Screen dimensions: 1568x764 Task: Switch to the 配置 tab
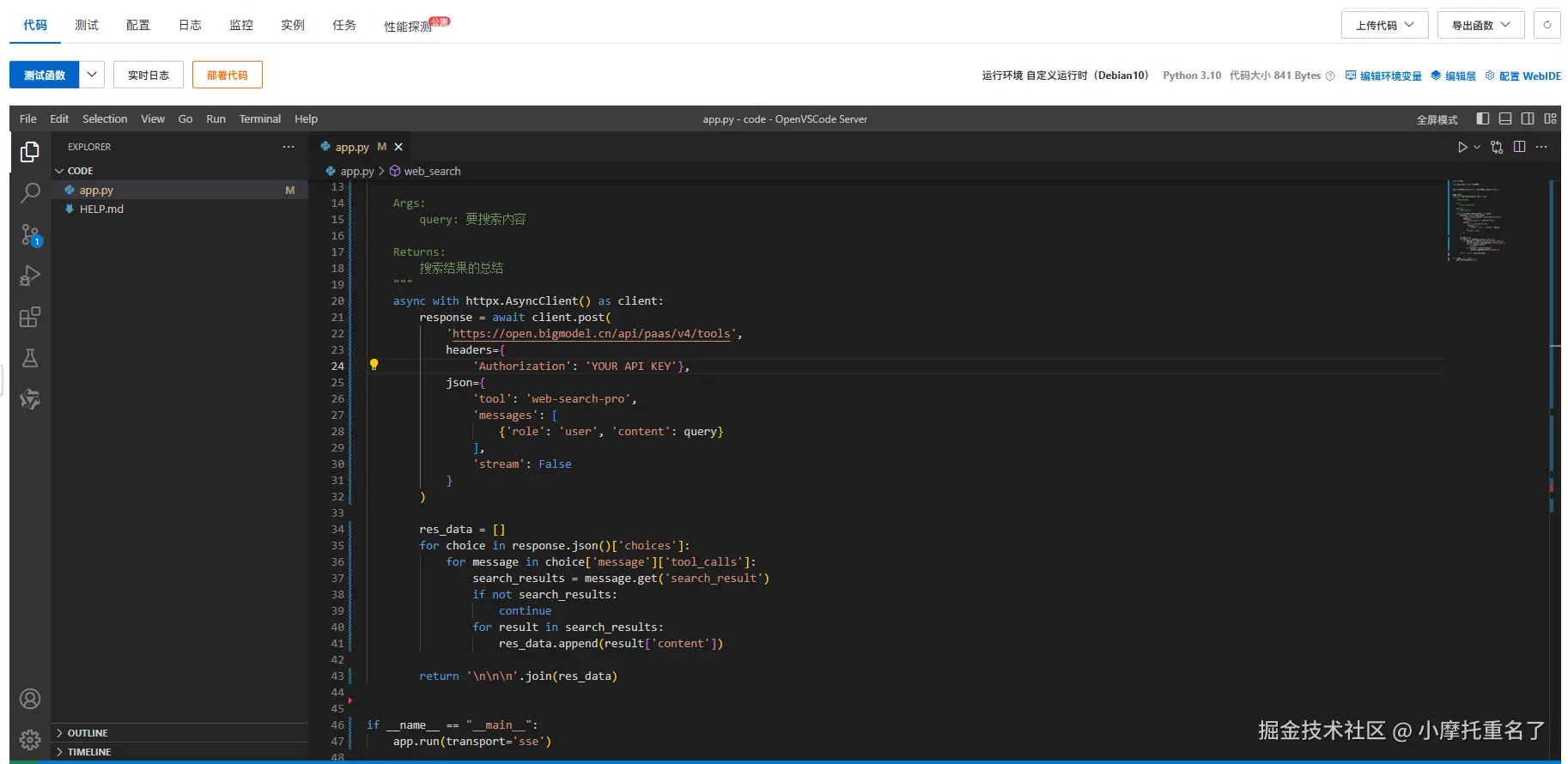pyautogui.click(x=138, y=25)
